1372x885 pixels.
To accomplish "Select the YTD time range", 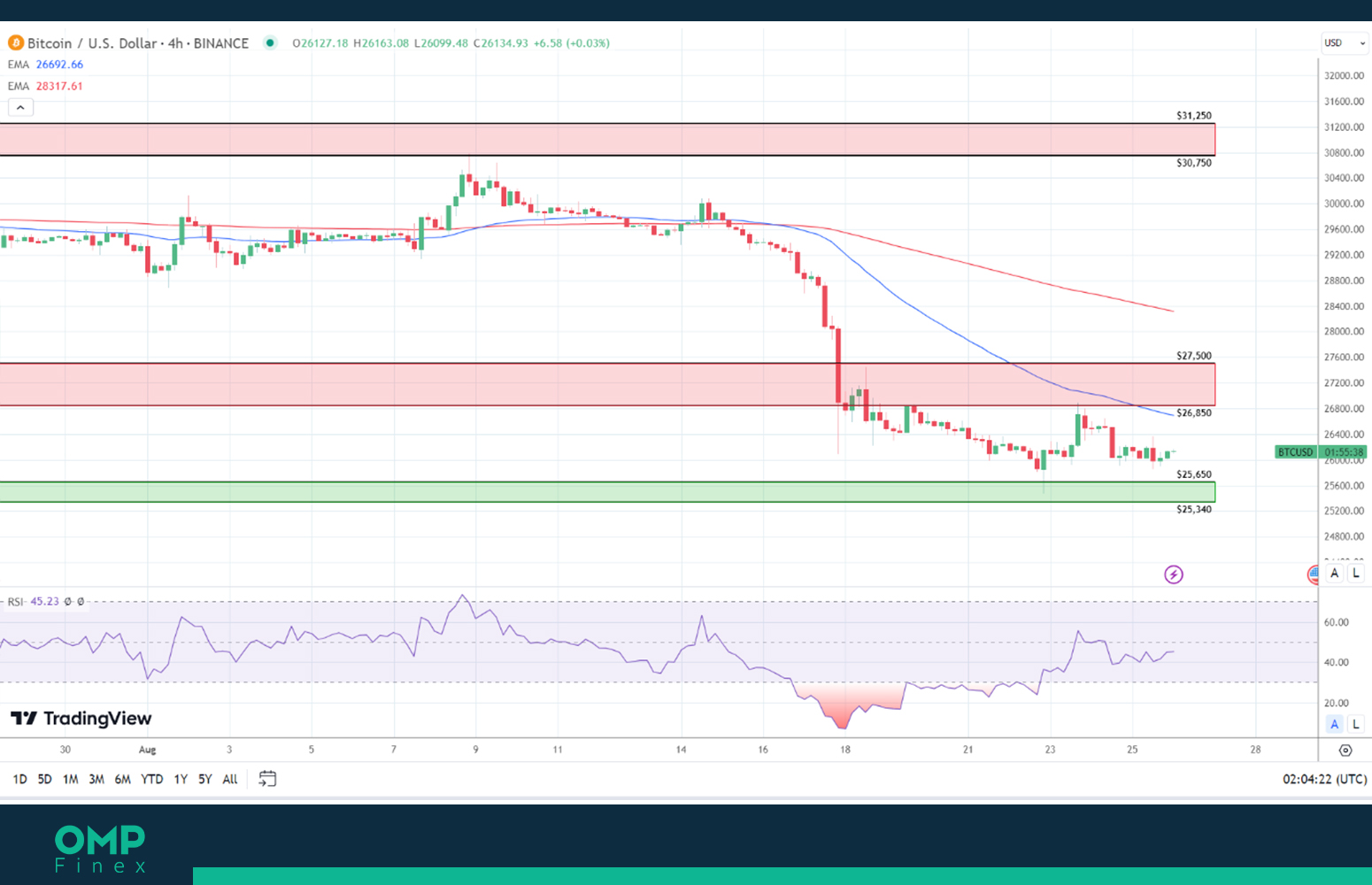I will click(152, 779).
